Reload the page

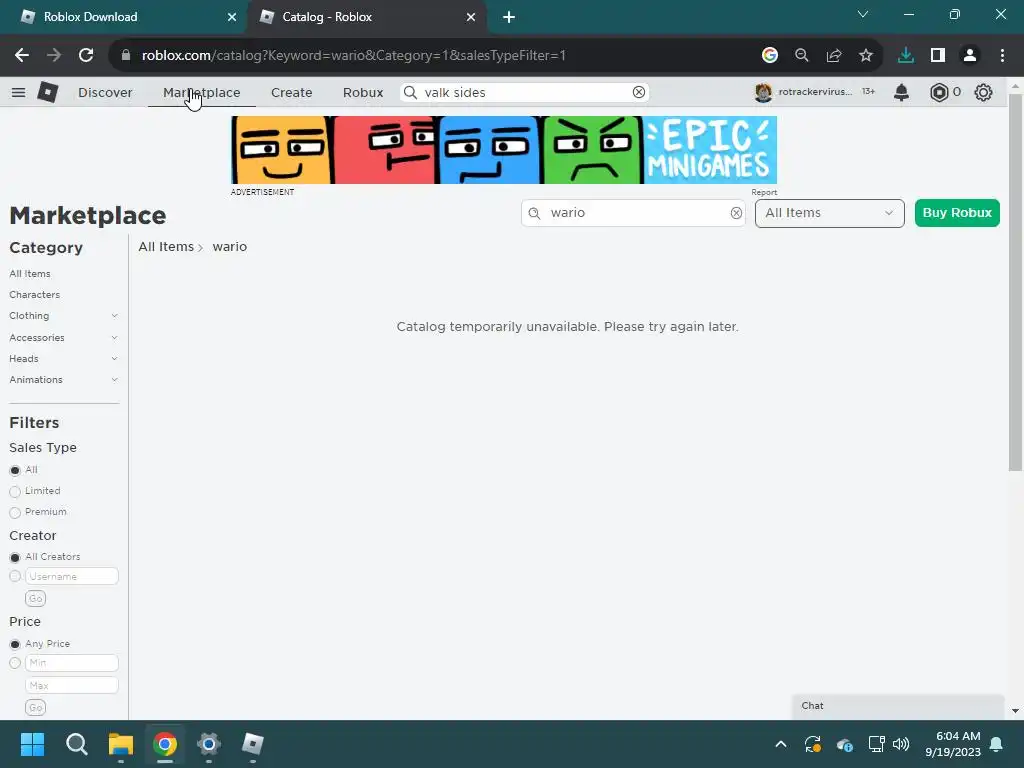coord(86,56)
